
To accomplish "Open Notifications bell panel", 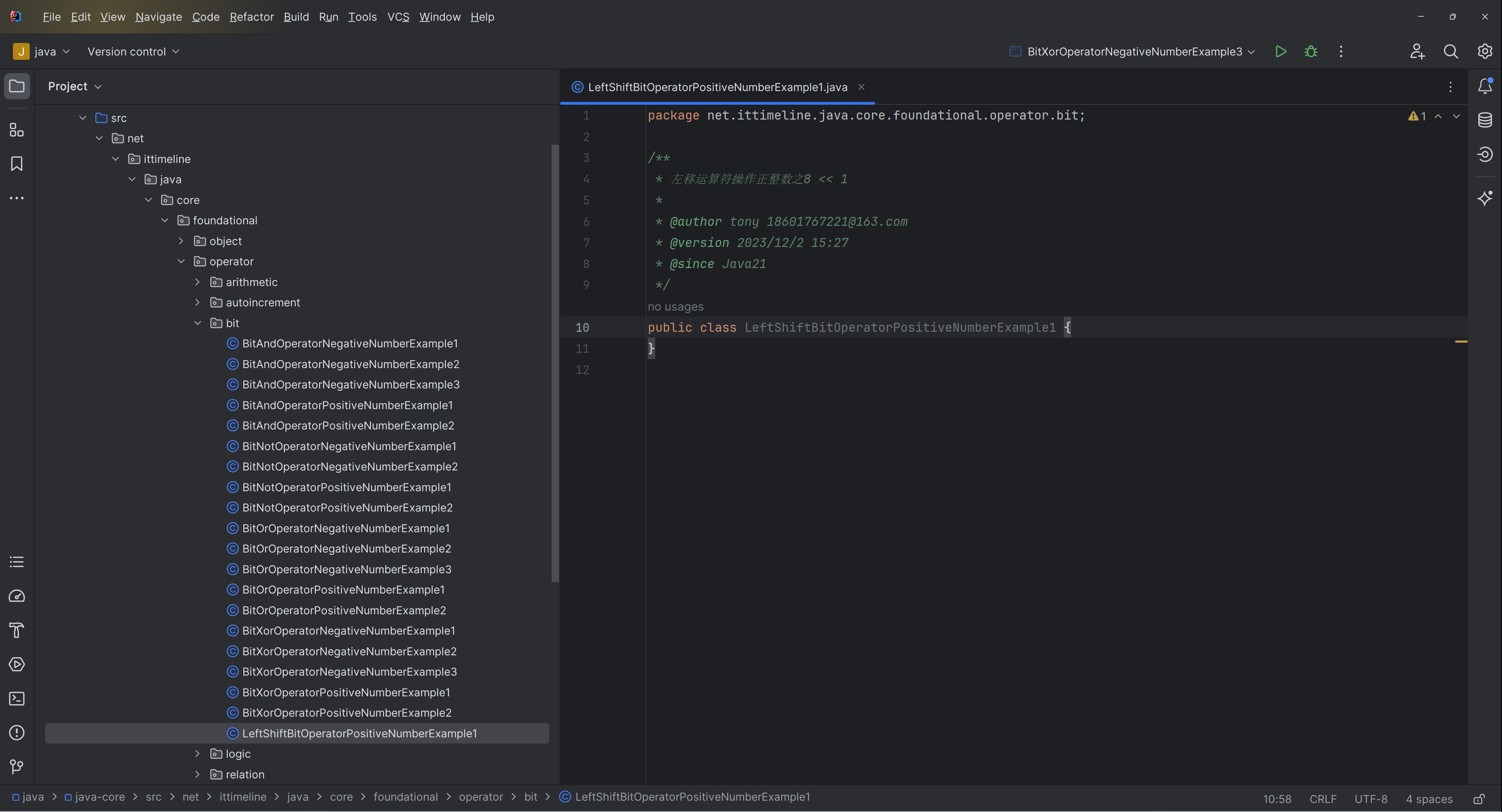I will pos(1484,86).
